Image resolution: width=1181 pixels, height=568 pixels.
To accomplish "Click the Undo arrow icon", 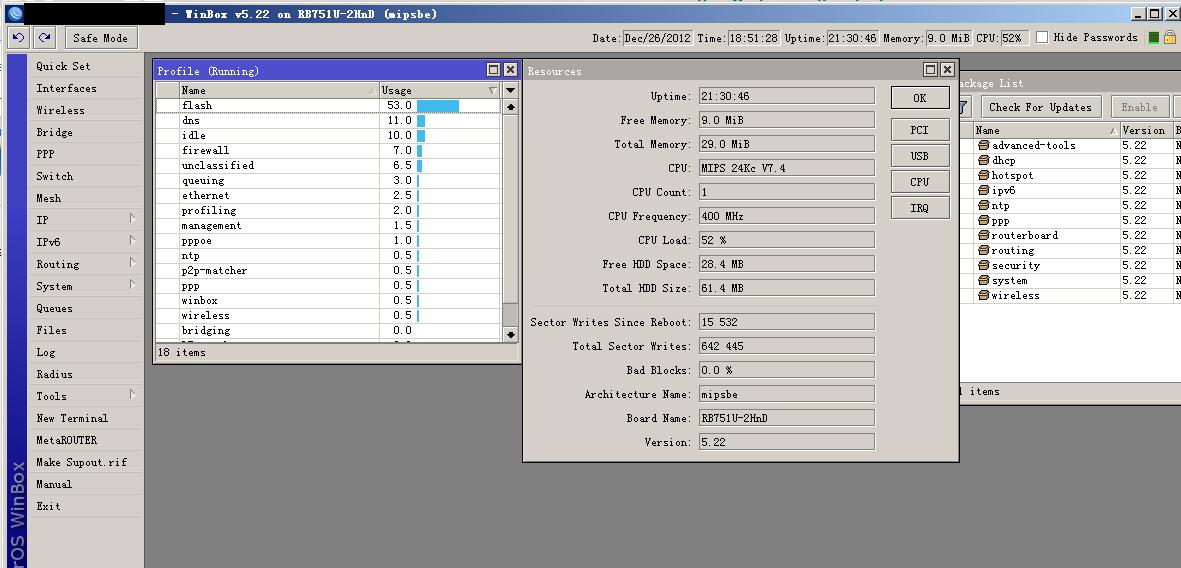I will (x=19, y=38).
